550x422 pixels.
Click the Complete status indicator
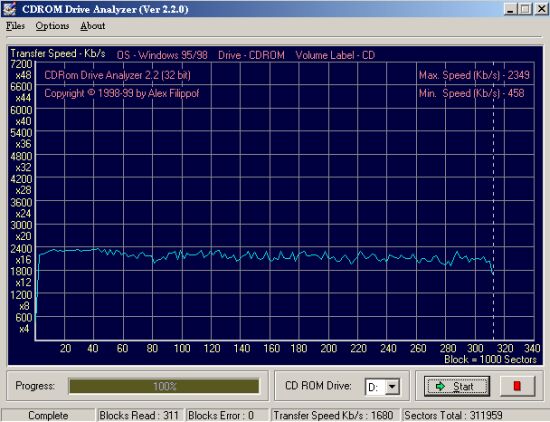[48, 415]
